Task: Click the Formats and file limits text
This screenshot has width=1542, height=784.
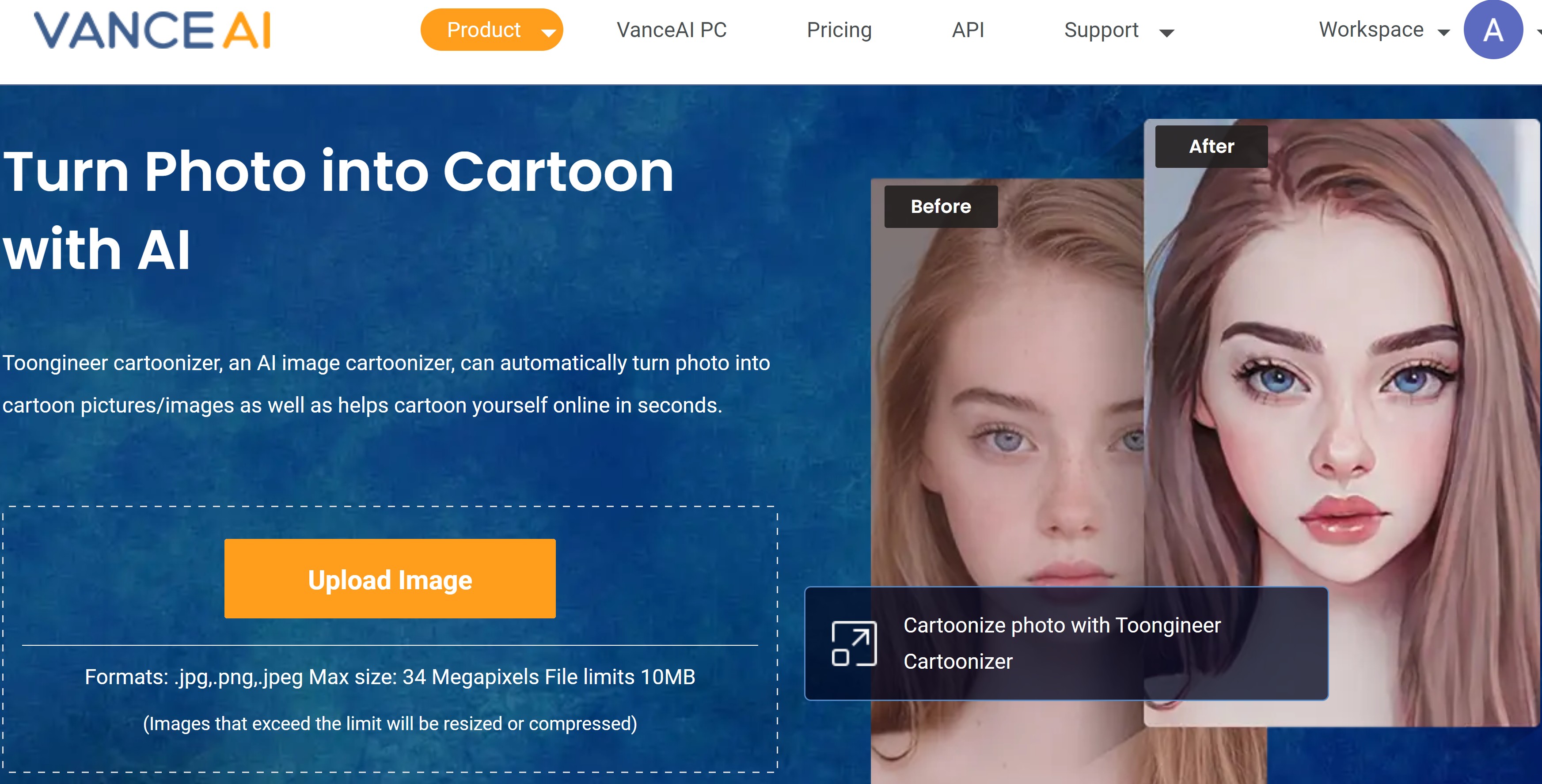Action: pos(390,677)
